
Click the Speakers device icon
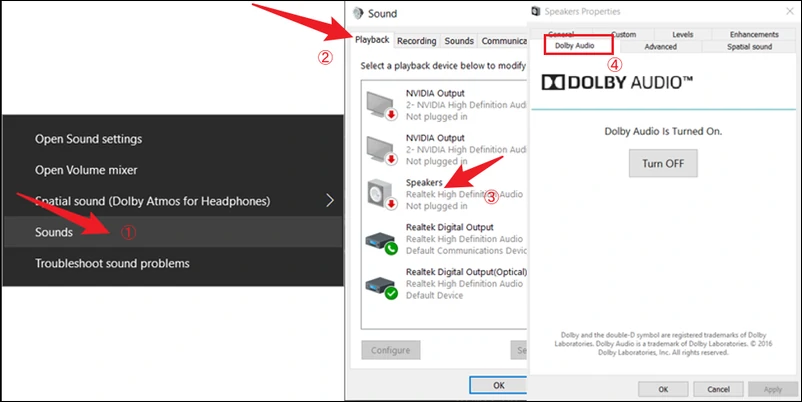[x=382, y=194]
